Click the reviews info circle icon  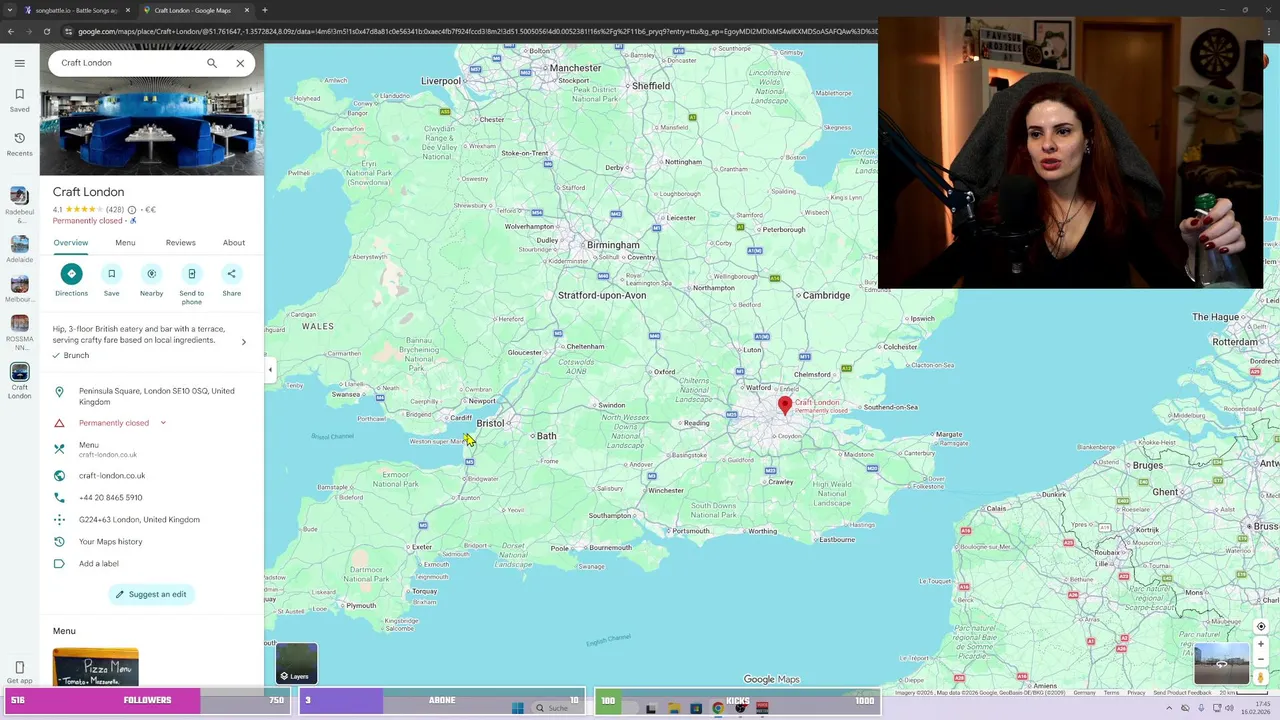pyautogui.click(x=132, y=210)
